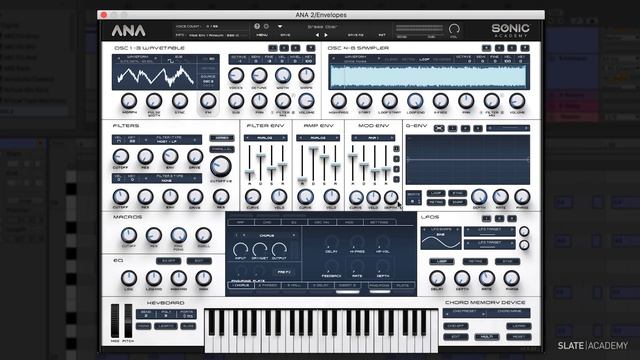Click the PRE FX button
The height and width of the screenshot is (360, 640).
click(283, 272)
